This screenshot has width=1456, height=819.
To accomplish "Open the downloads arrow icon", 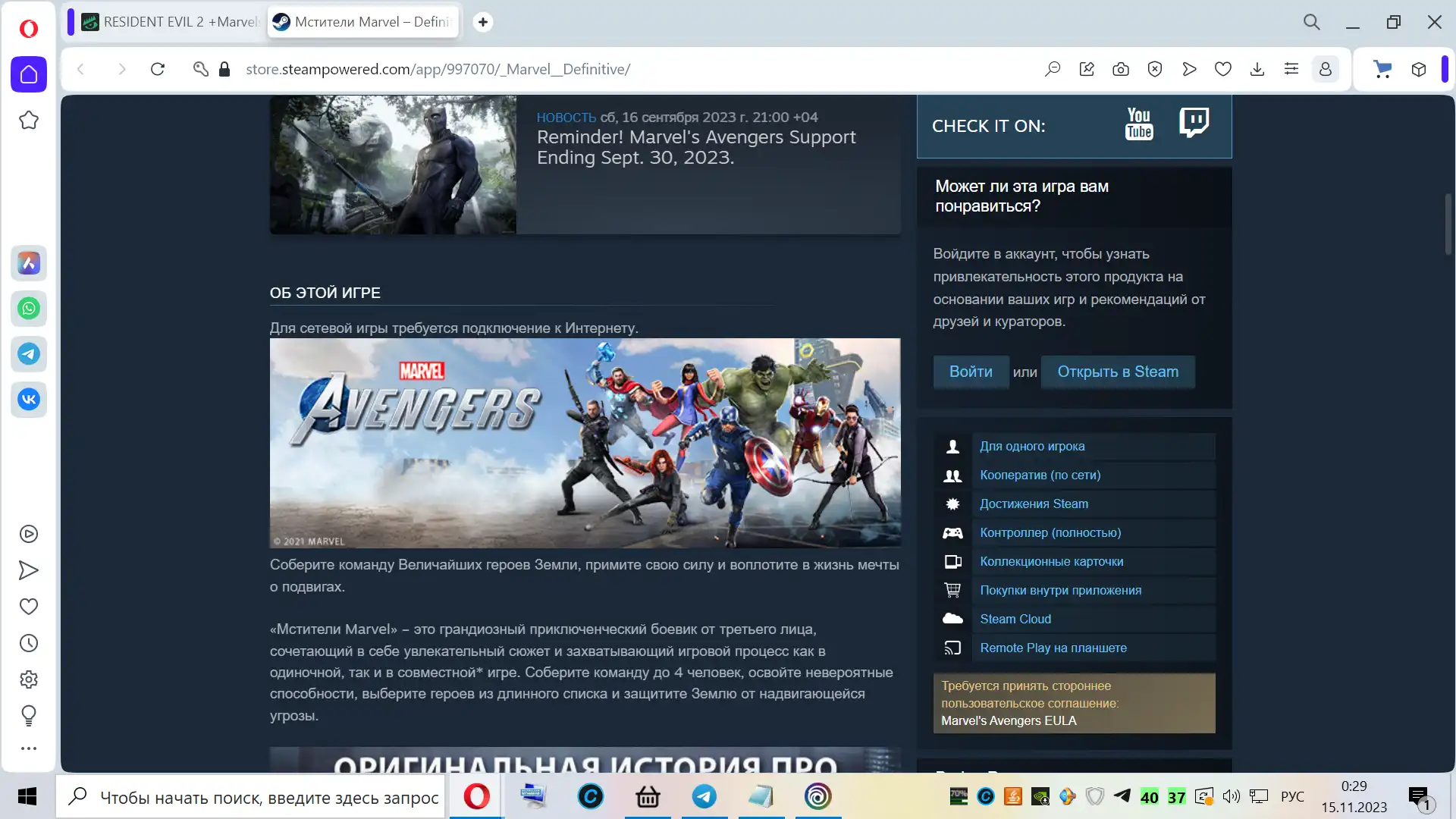I will pos(1257,69).
